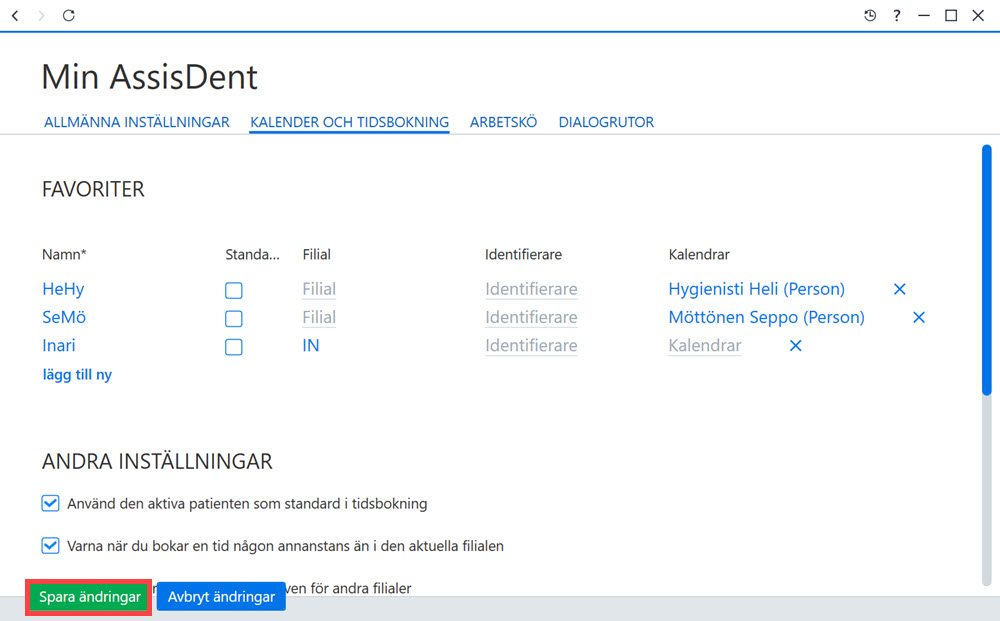The width and height of the screenshot is (1000, 621).
Task: Open the Filial field for HeHy
Action: point(319,289)
